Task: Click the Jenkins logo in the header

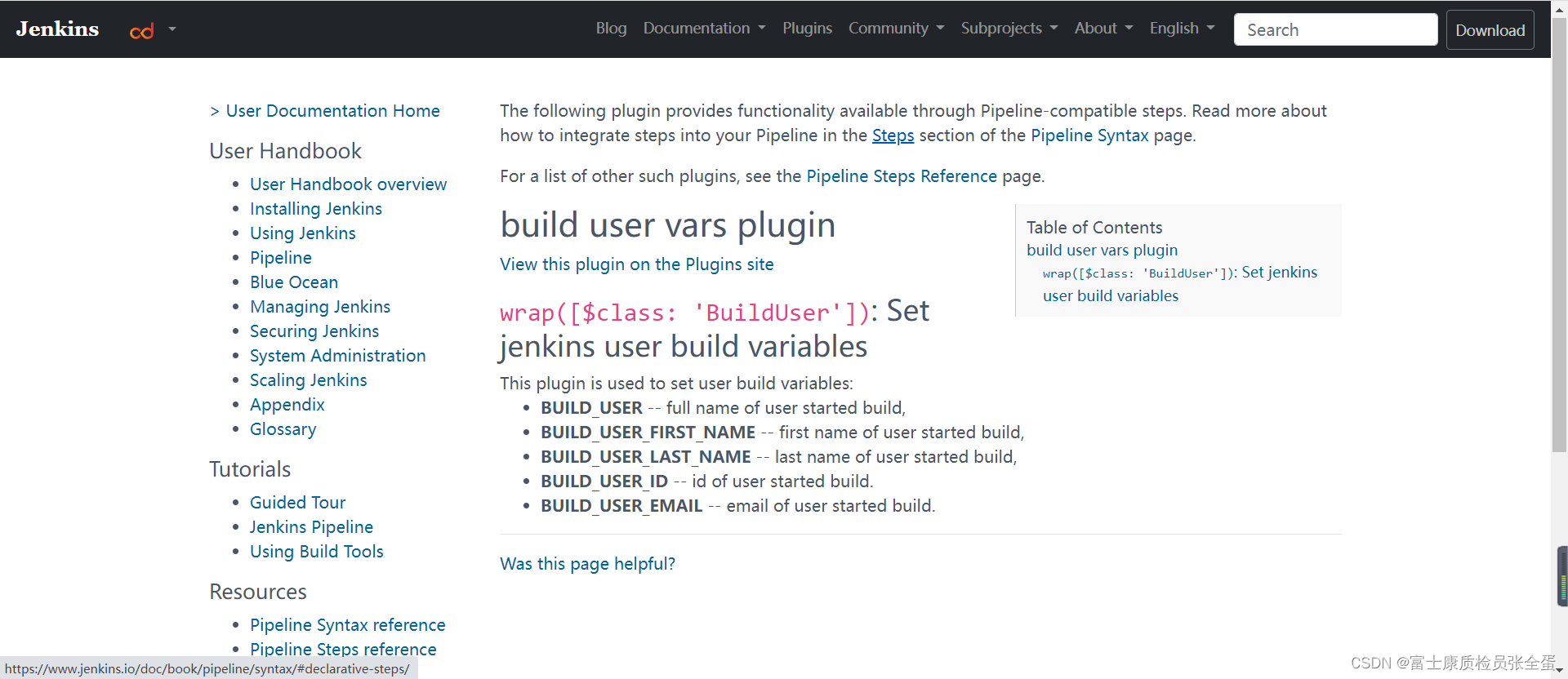Action: 57,29
